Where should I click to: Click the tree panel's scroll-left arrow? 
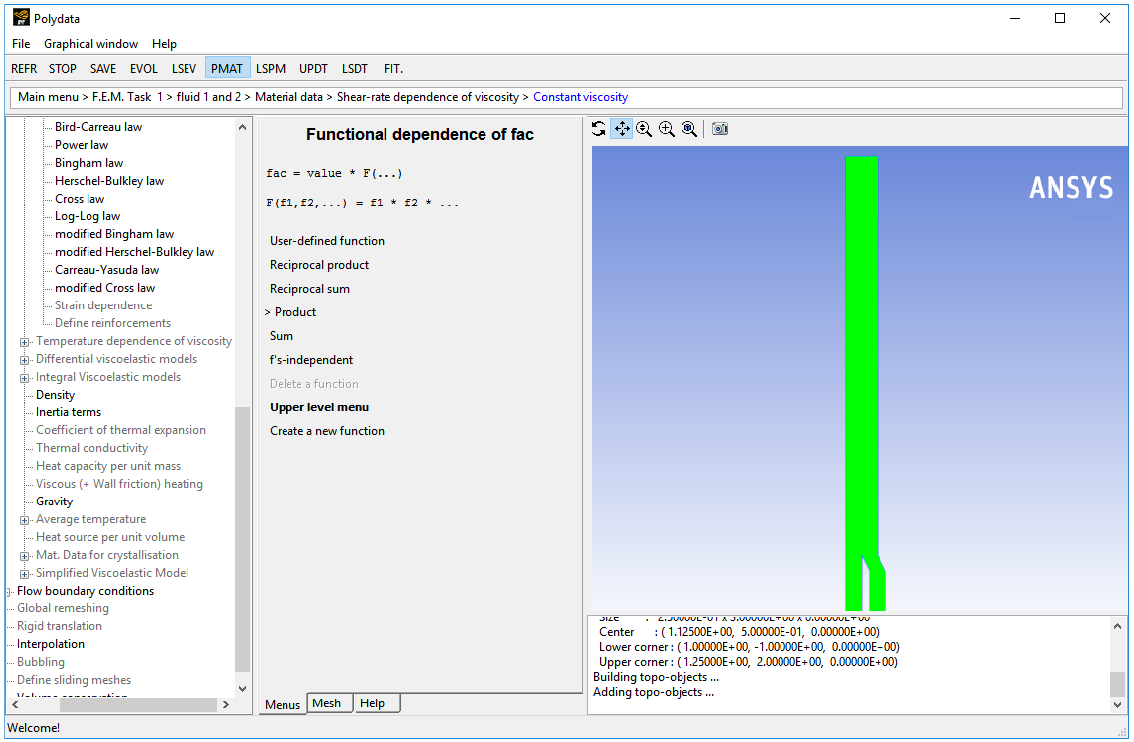click(x=15, y=704)
